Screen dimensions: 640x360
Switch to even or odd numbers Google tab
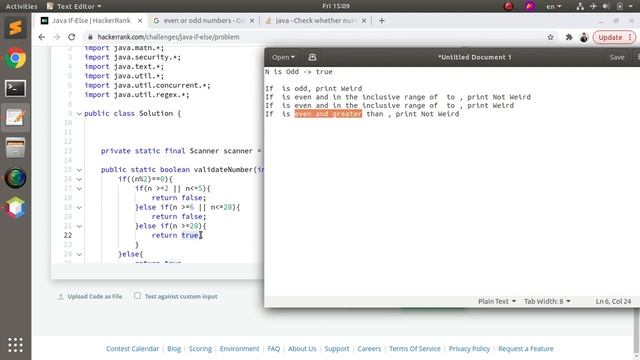point(203,20)
